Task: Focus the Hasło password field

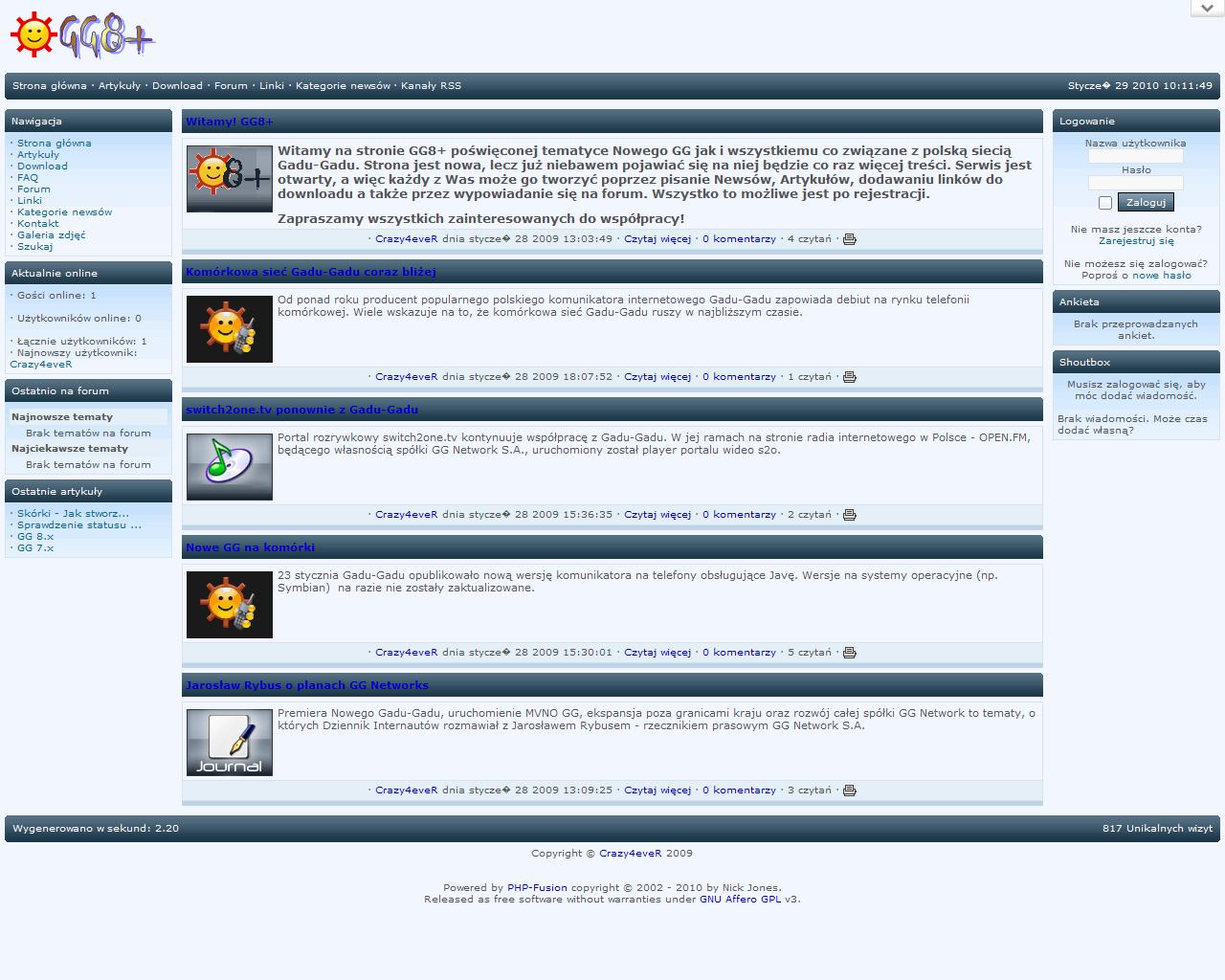Action: click(1136, 183)
